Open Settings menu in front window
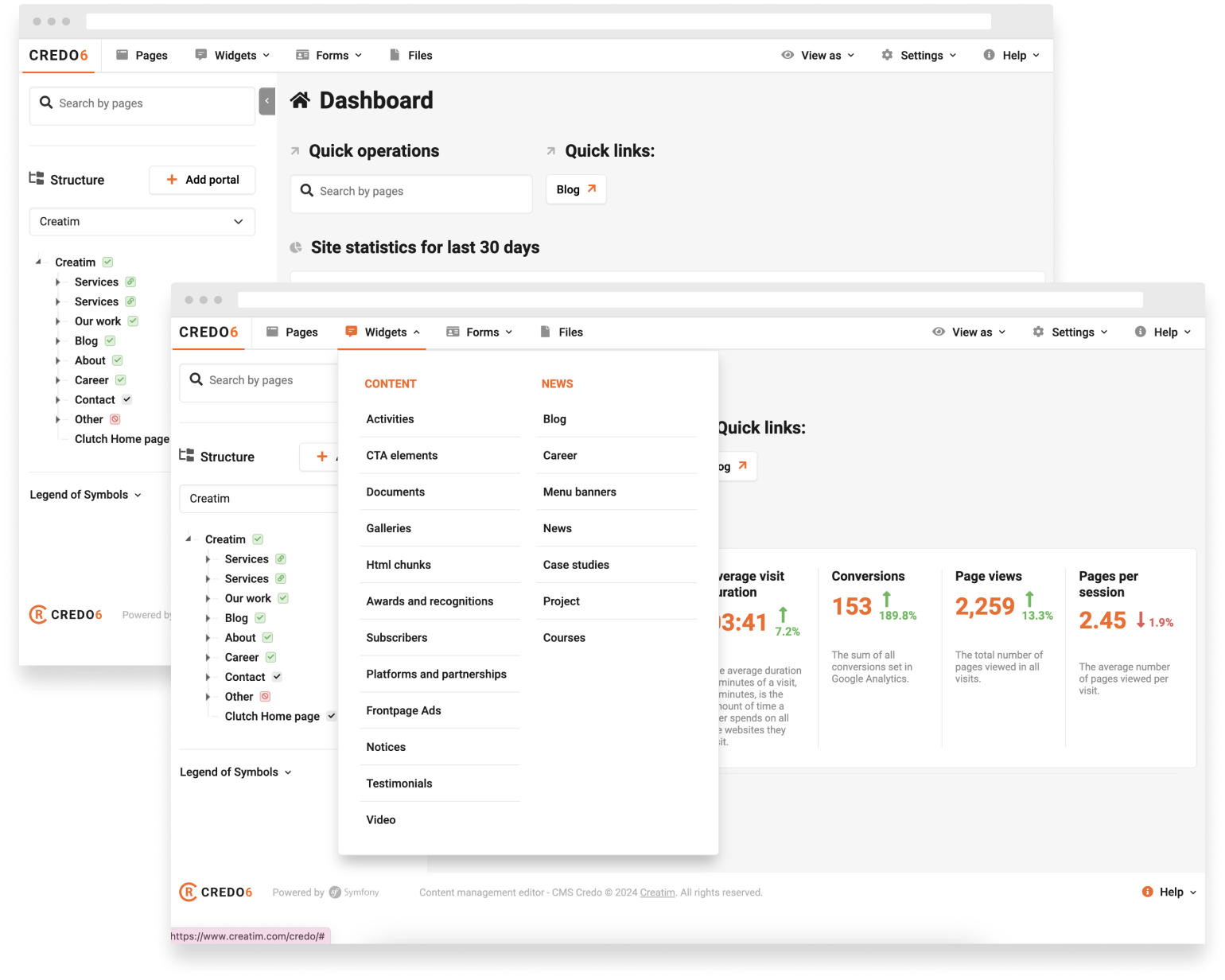 1070,332
